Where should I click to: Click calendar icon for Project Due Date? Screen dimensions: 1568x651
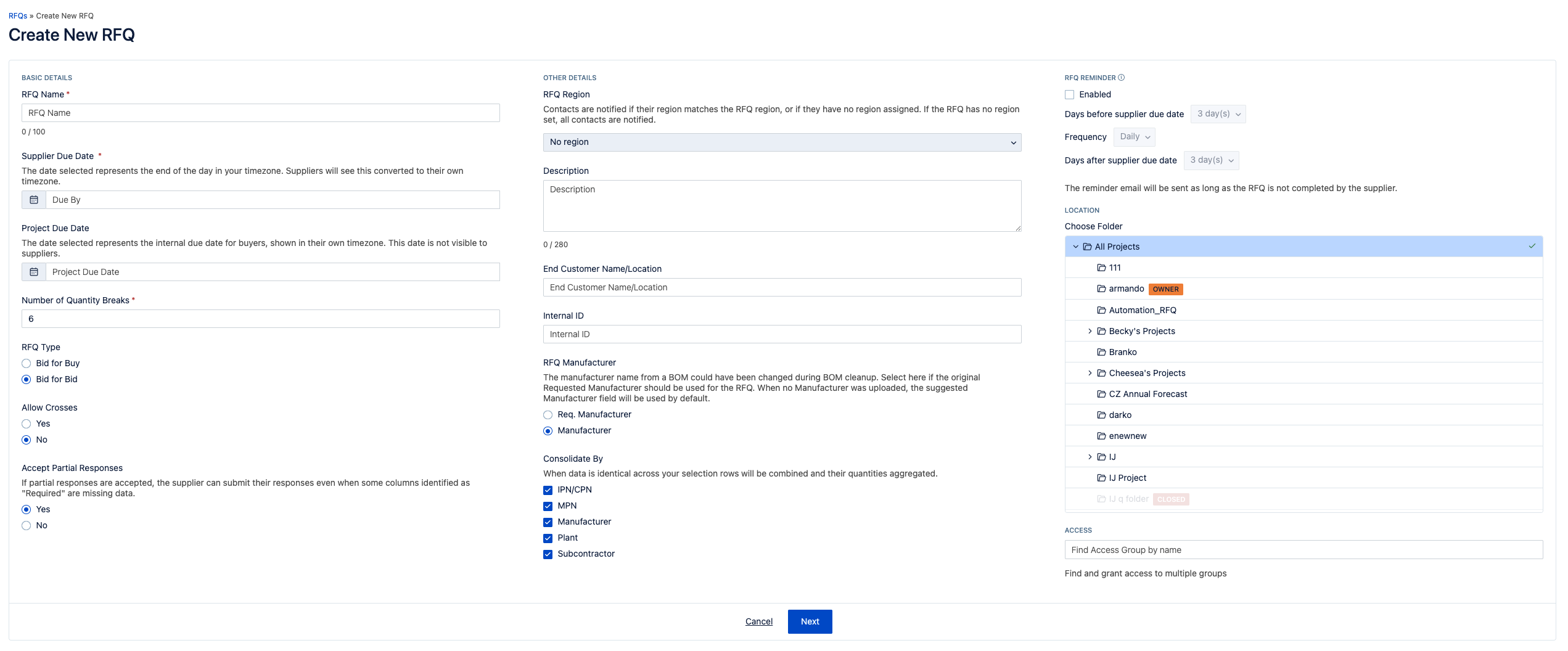(34, 272)
